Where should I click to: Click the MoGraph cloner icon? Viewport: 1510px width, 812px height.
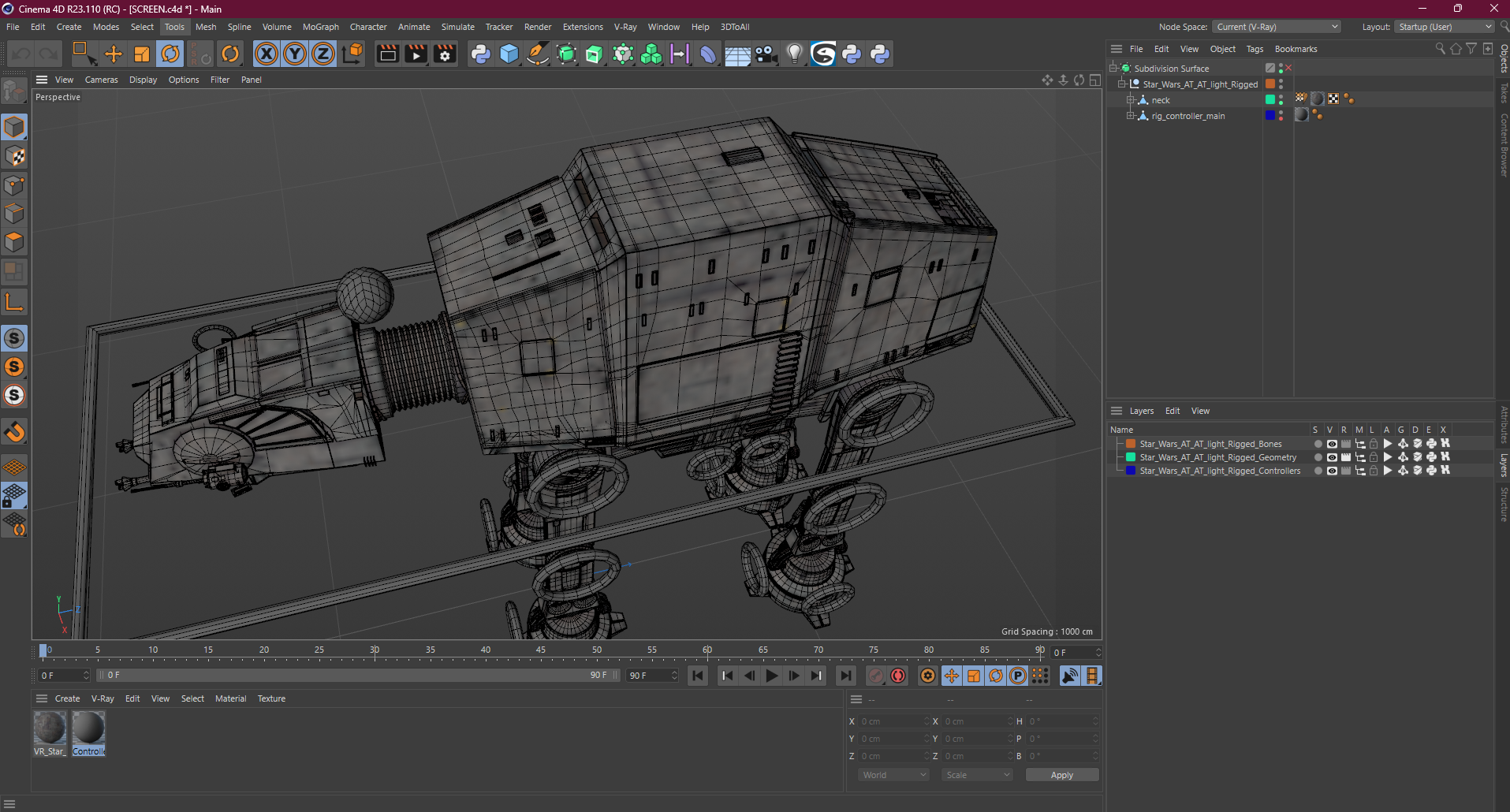tap(651, 54)
